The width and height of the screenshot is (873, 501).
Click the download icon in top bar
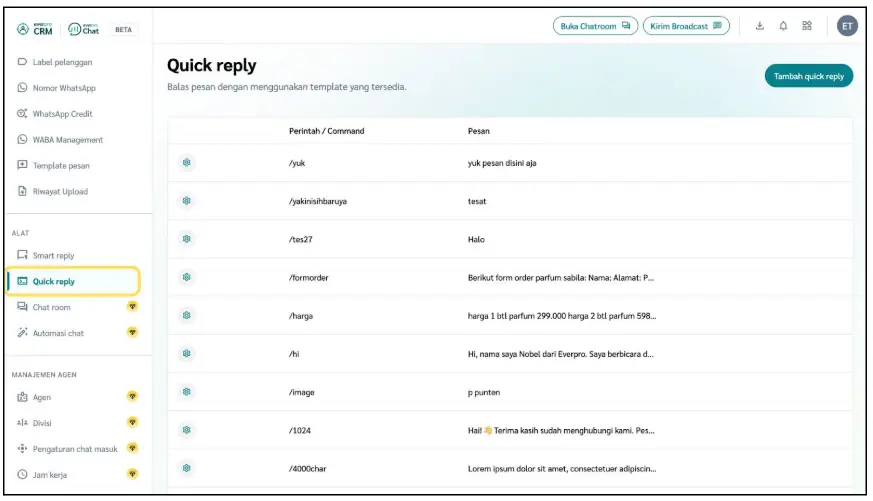759,26
